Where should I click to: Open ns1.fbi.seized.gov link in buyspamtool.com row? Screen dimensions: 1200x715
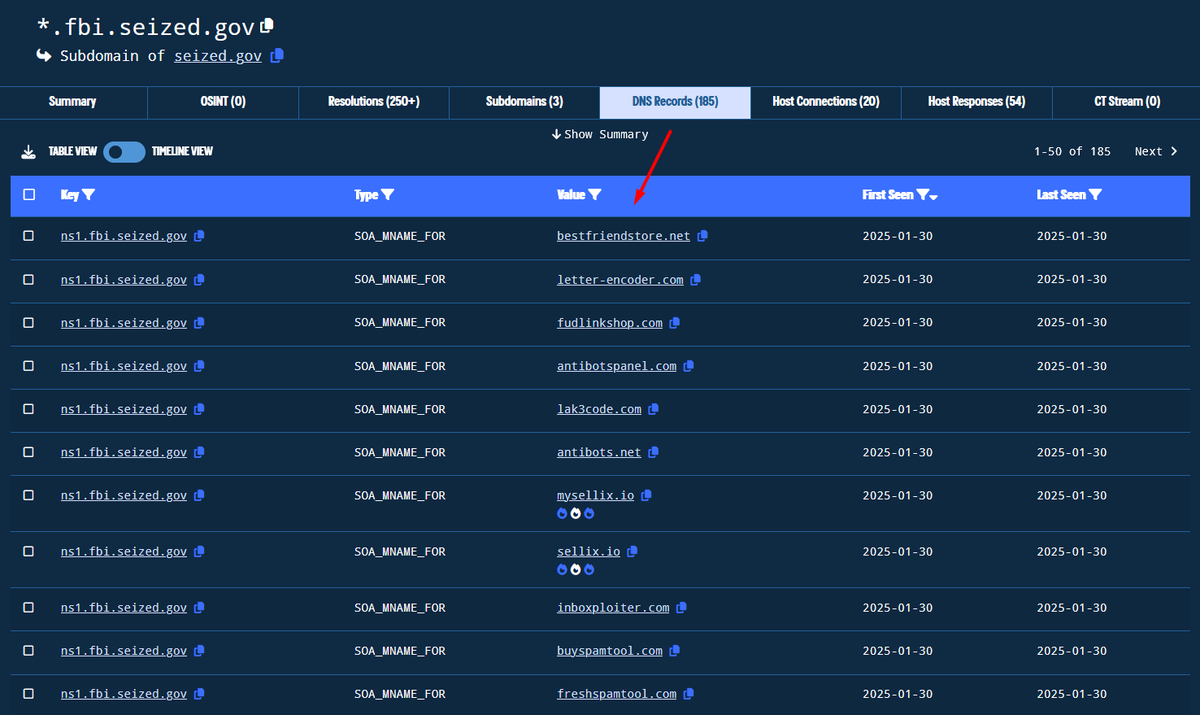click(124, 650)
